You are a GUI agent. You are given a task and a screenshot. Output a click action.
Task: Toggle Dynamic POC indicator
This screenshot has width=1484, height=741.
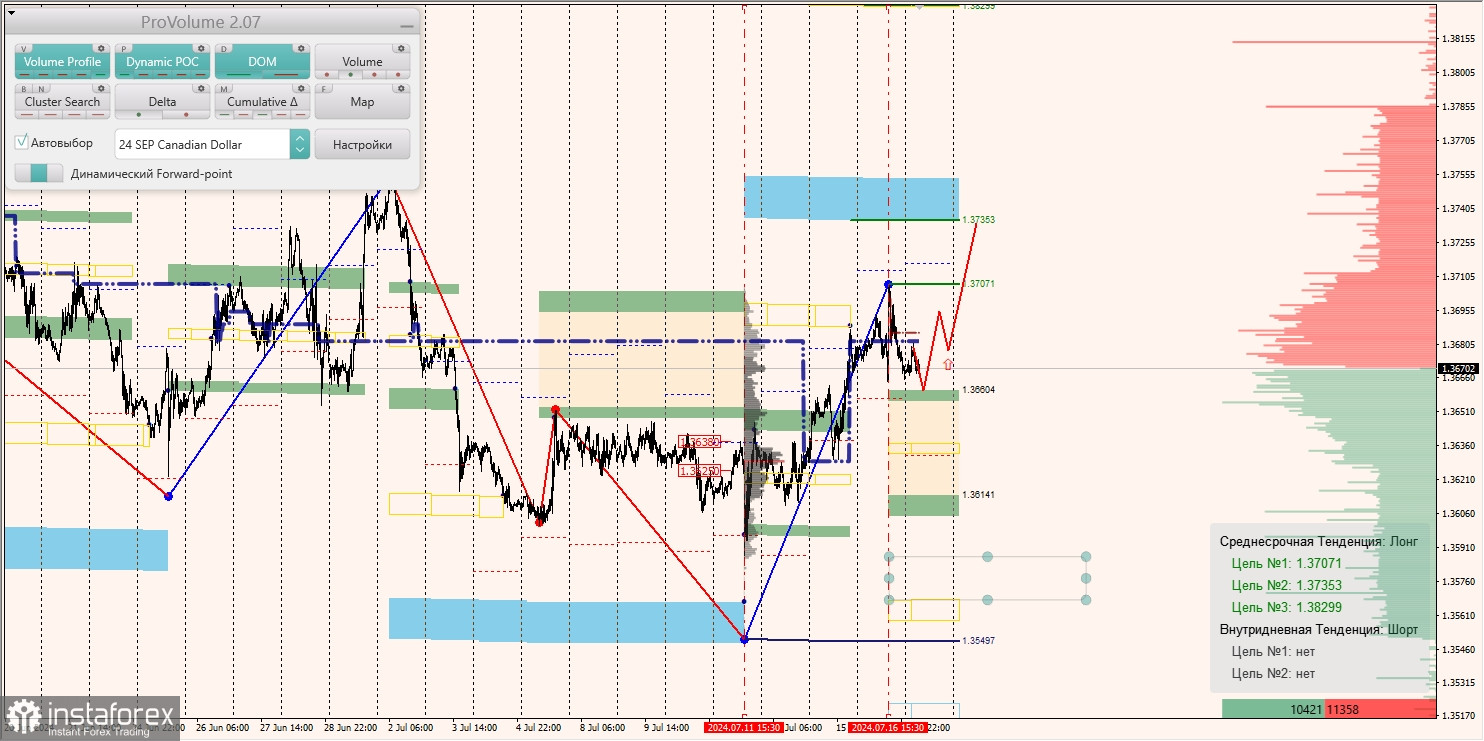(162, 62)
